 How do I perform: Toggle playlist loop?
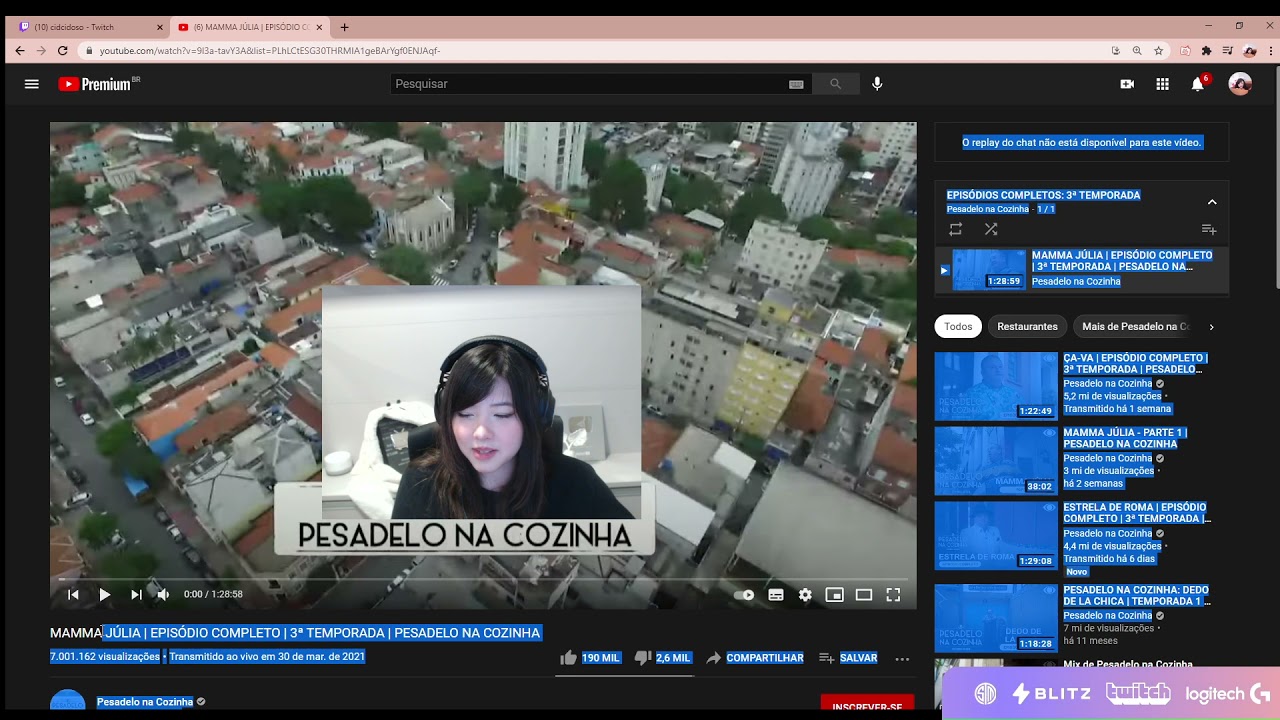tap(955, 229)
